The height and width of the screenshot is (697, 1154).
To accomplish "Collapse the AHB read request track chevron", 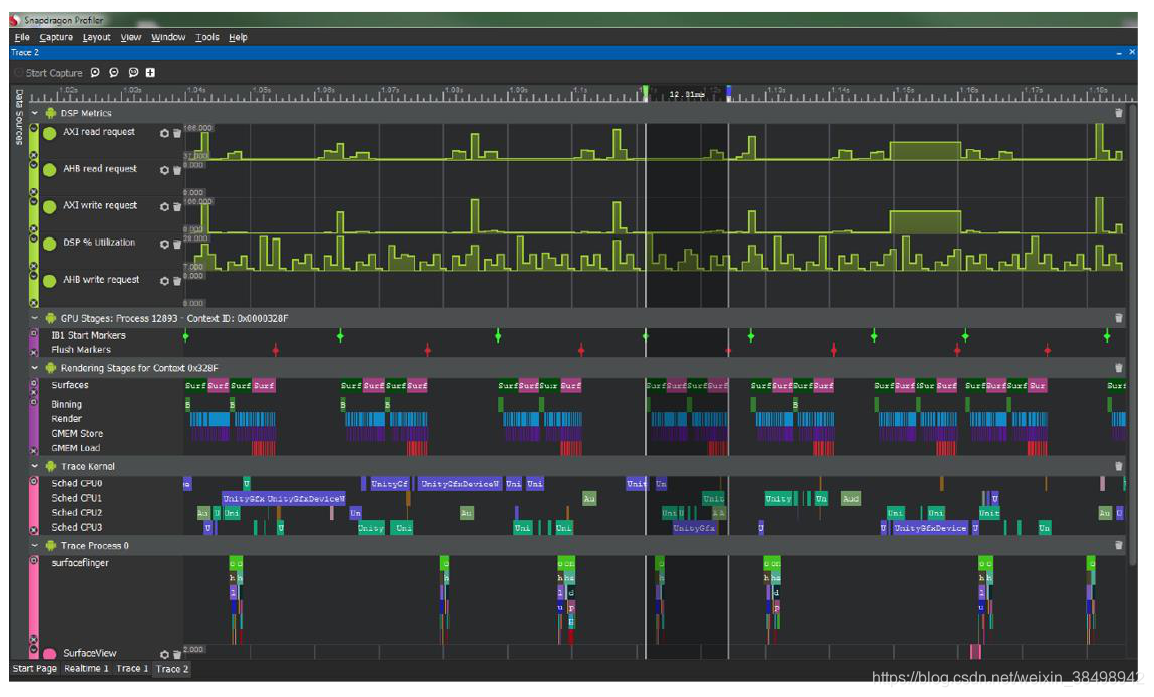I will click(33, 165).
